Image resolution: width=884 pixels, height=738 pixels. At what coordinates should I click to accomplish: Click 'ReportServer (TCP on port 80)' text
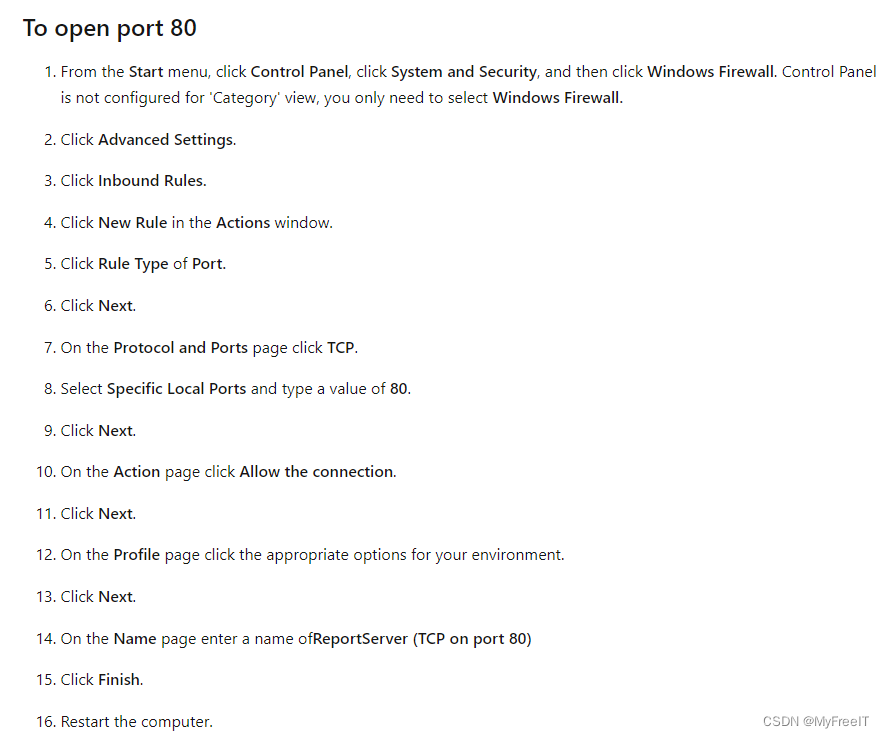(422, 639)
